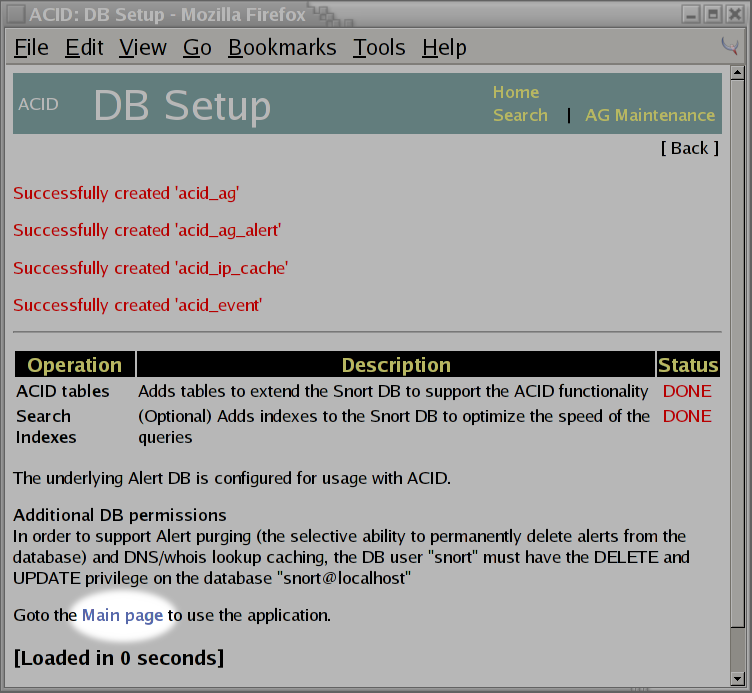Open the Bookmarks menu
The width and height of the screenshot is (752, 693).
(282, 48)
